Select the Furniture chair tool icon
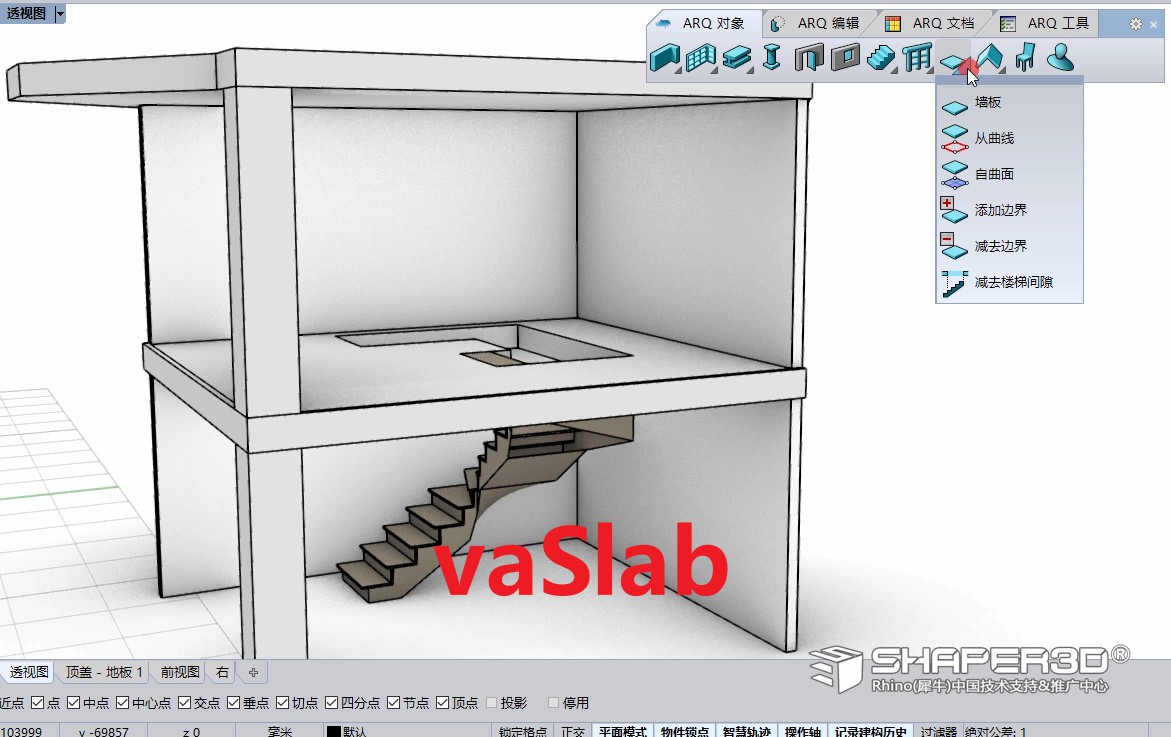The height and width of the screenshot is (737, 1171). (x=1025, y=57)
